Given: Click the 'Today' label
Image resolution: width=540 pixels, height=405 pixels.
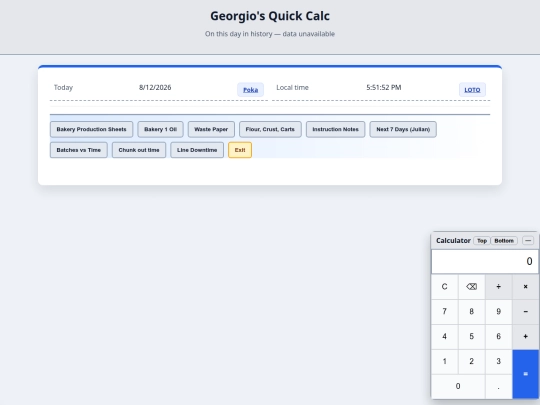Looking at the screenshot, I should point(63,87).
